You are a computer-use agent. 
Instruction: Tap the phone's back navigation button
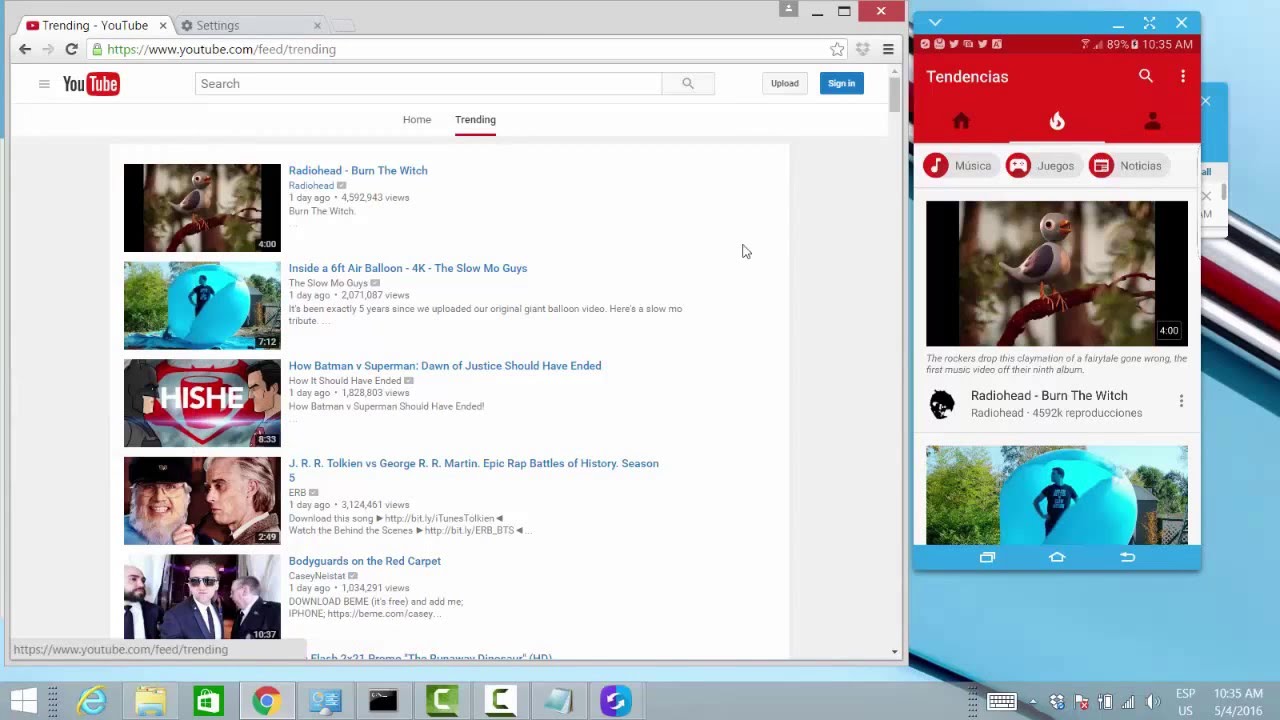click(x=1127, y=557)
